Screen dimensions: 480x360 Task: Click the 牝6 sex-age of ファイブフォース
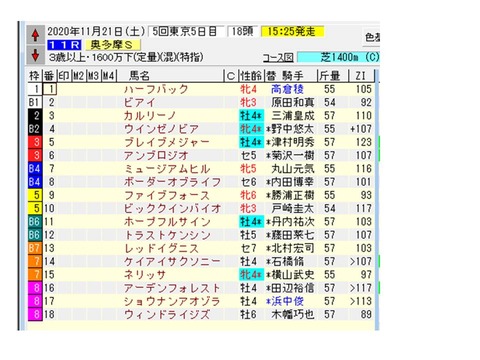(x=248, y=195)
